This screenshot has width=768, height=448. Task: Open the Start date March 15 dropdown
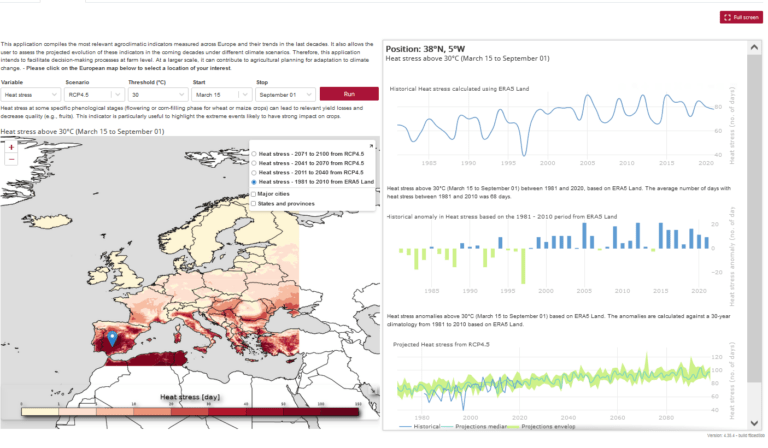(x=222, y=94)
